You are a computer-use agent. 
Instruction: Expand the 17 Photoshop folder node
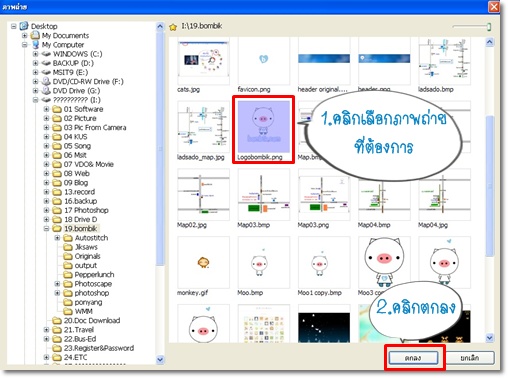46,210
